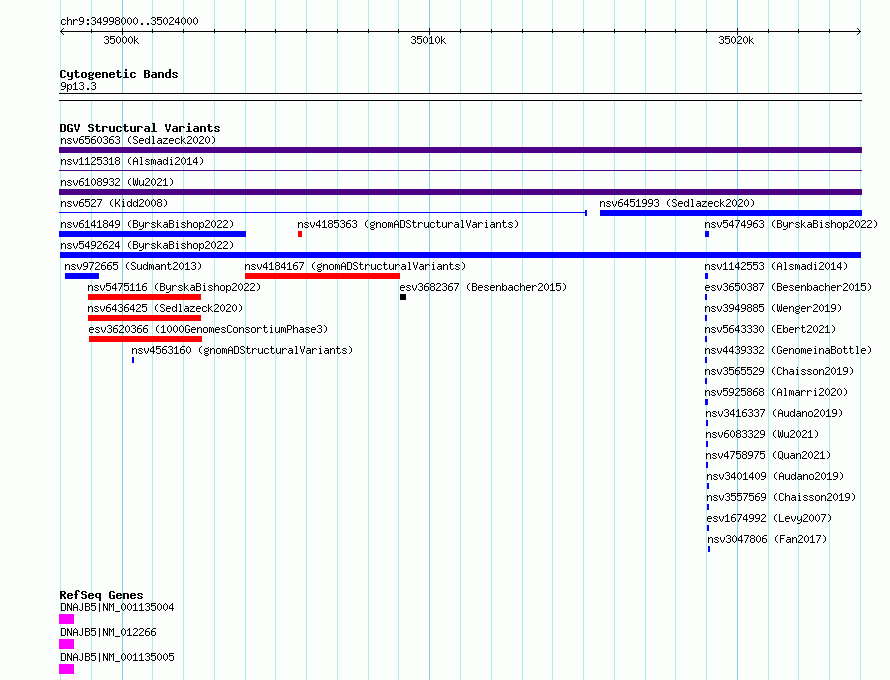
Task: Click the 35020k ruler position label
Action: coord(736,40)
